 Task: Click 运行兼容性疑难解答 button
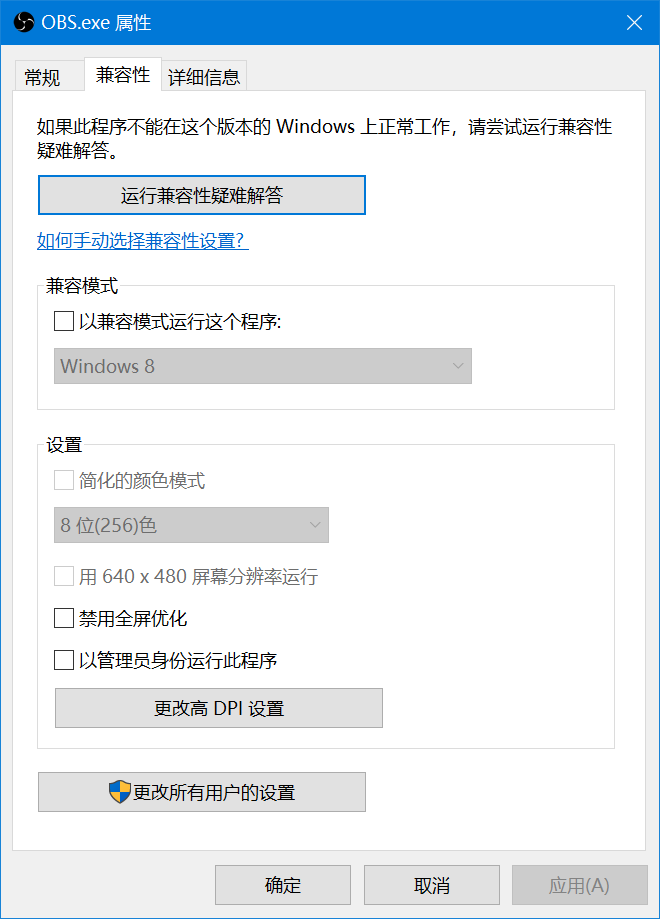[x=202, y=195]
